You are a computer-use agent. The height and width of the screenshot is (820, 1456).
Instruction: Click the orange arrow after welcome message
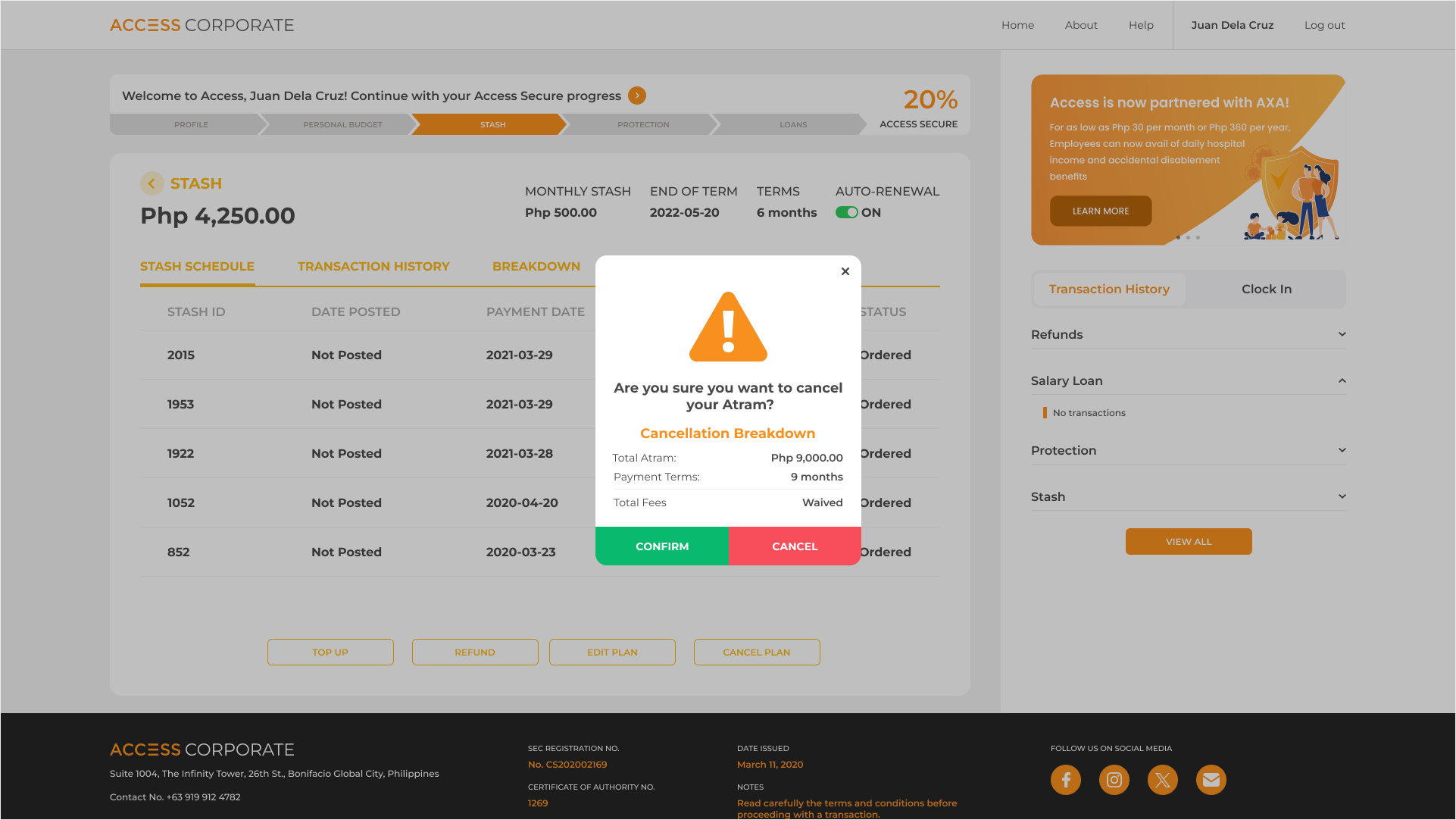pos(637,95)
